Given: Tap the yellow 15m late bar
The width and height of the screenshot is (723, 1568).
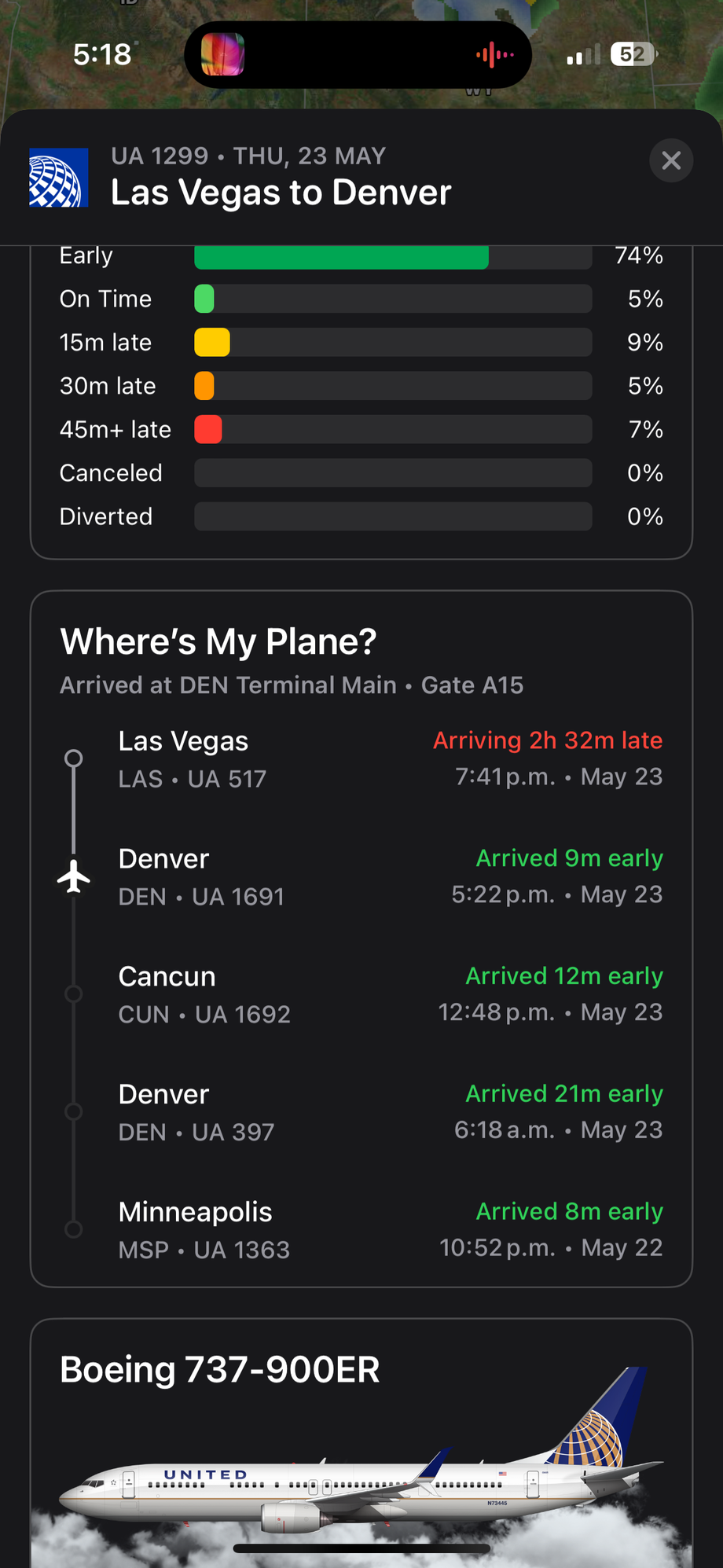Looking at the screenshot, I should click(x=212, y=343).
